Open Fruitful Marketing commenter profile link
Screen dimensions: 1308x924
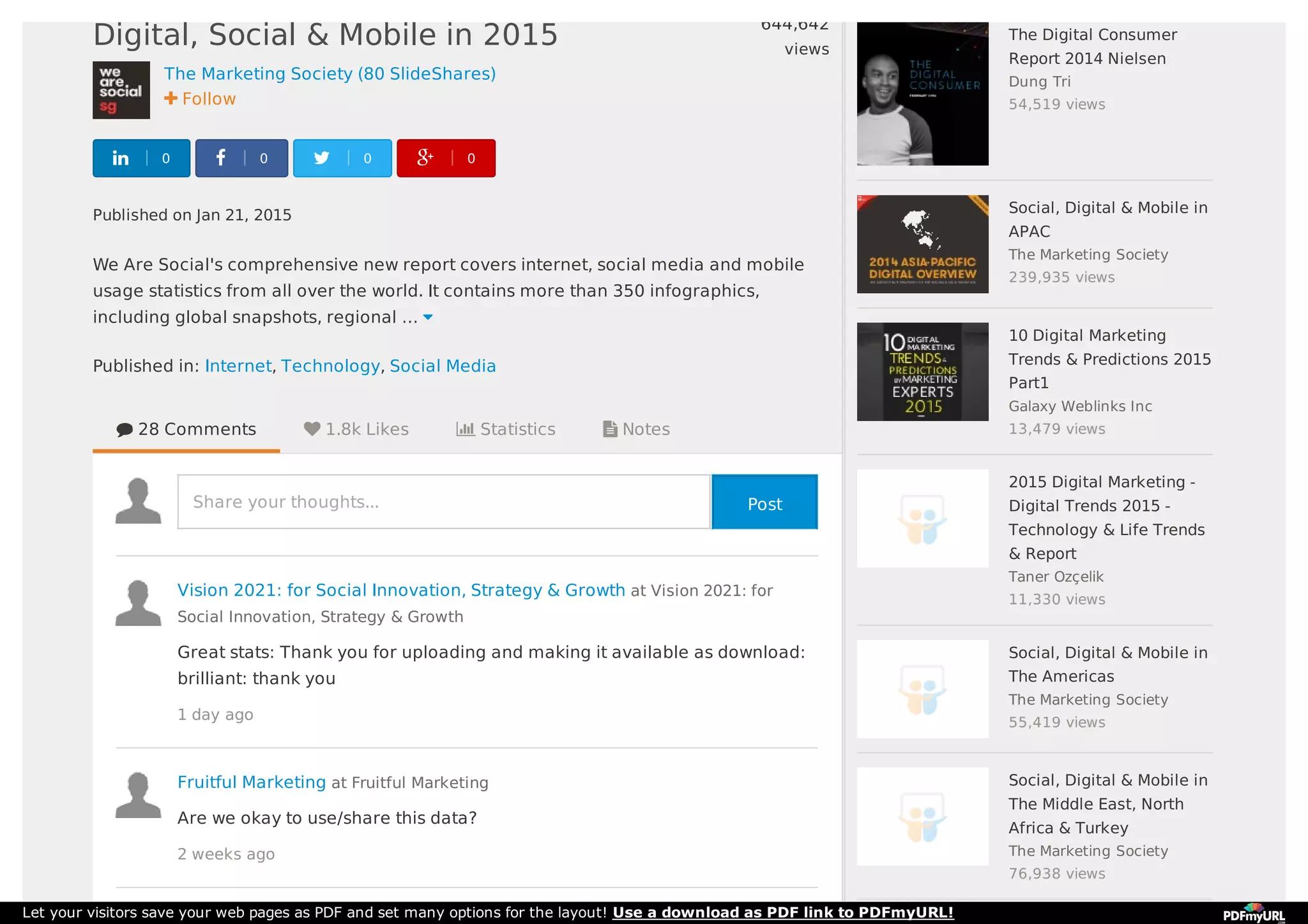252,782
